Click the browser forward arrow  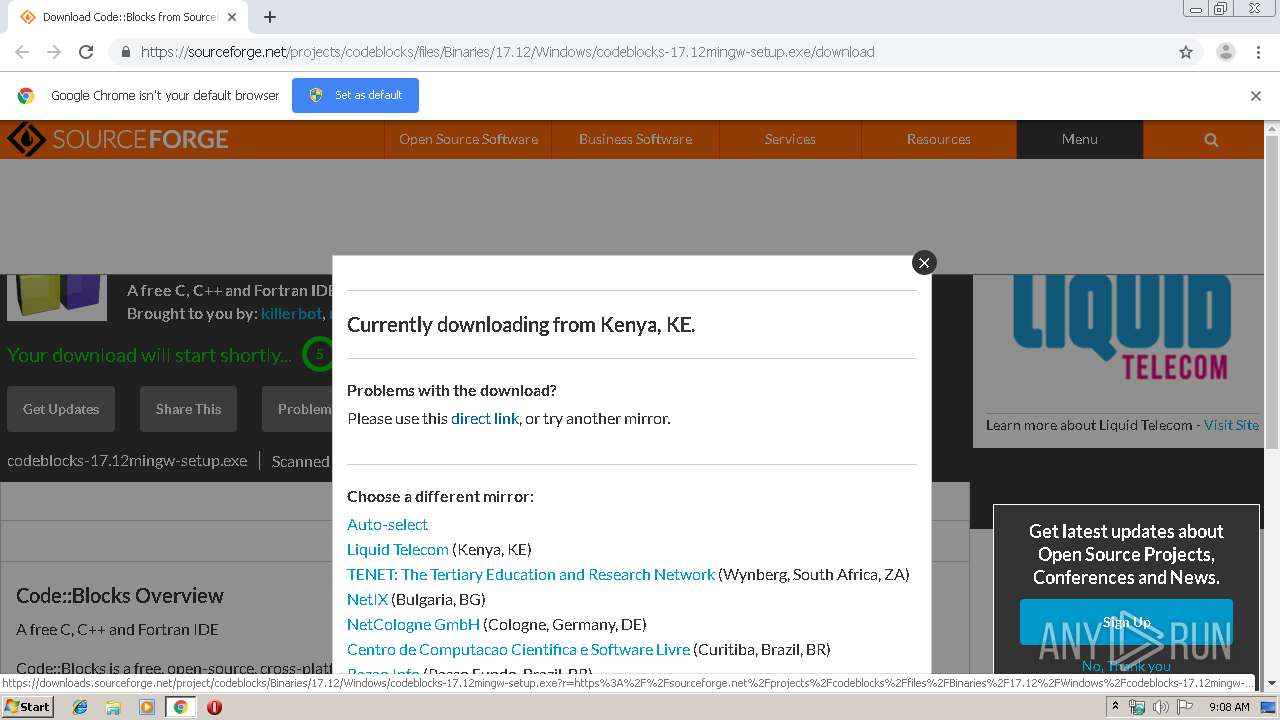(54, 52)
